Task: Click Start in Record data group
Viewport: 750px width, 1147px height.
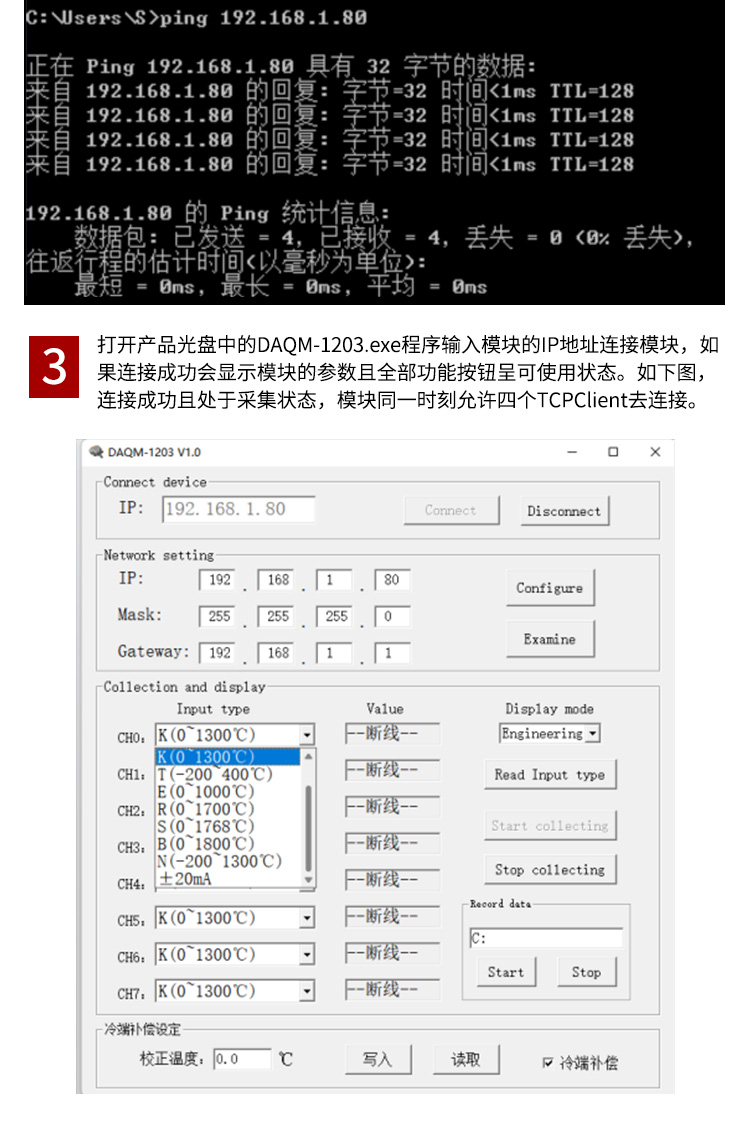Action: 506,971
